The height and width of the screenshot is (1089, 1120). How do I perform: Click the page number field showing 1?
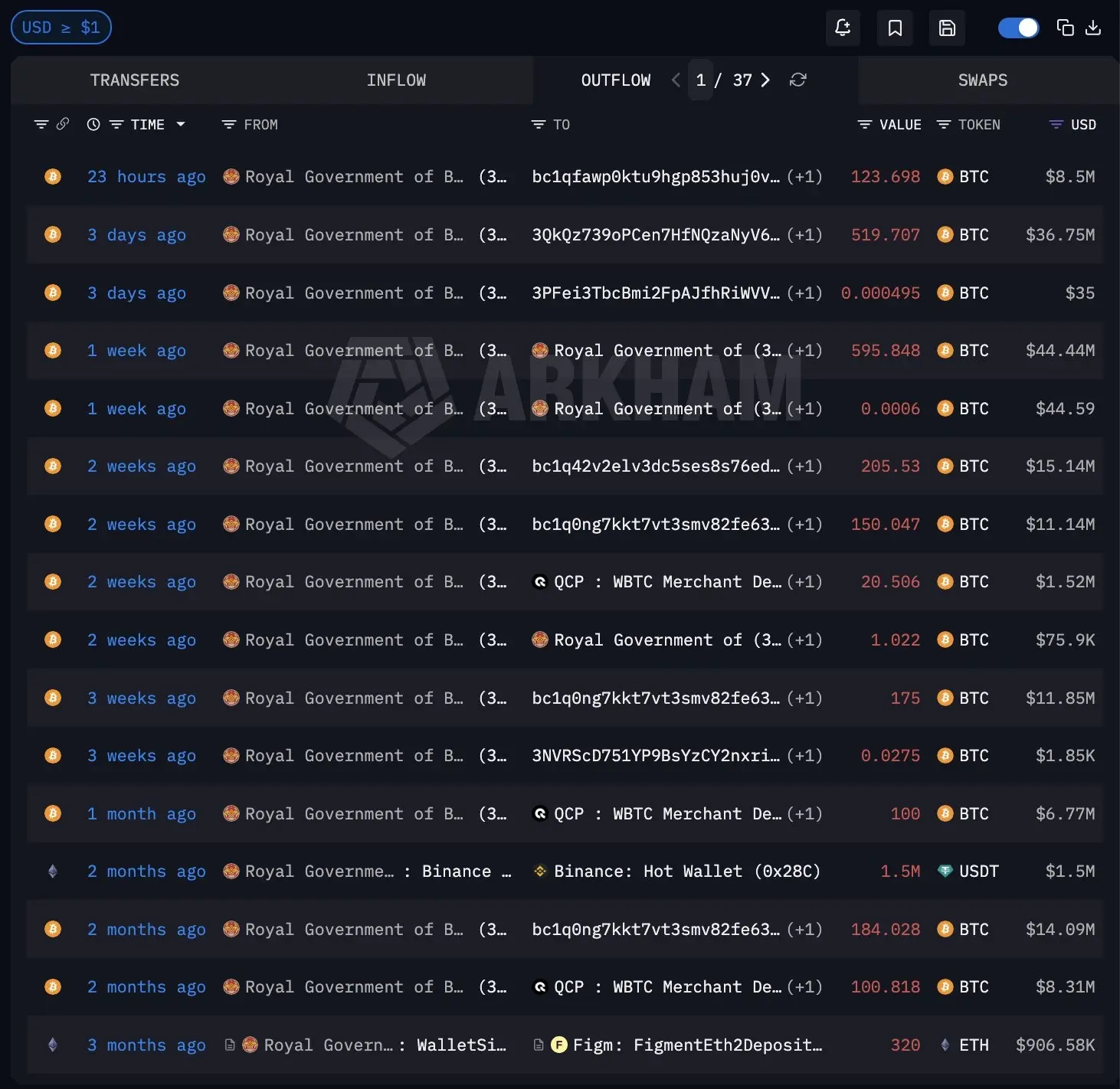click(x=700, y=80)
